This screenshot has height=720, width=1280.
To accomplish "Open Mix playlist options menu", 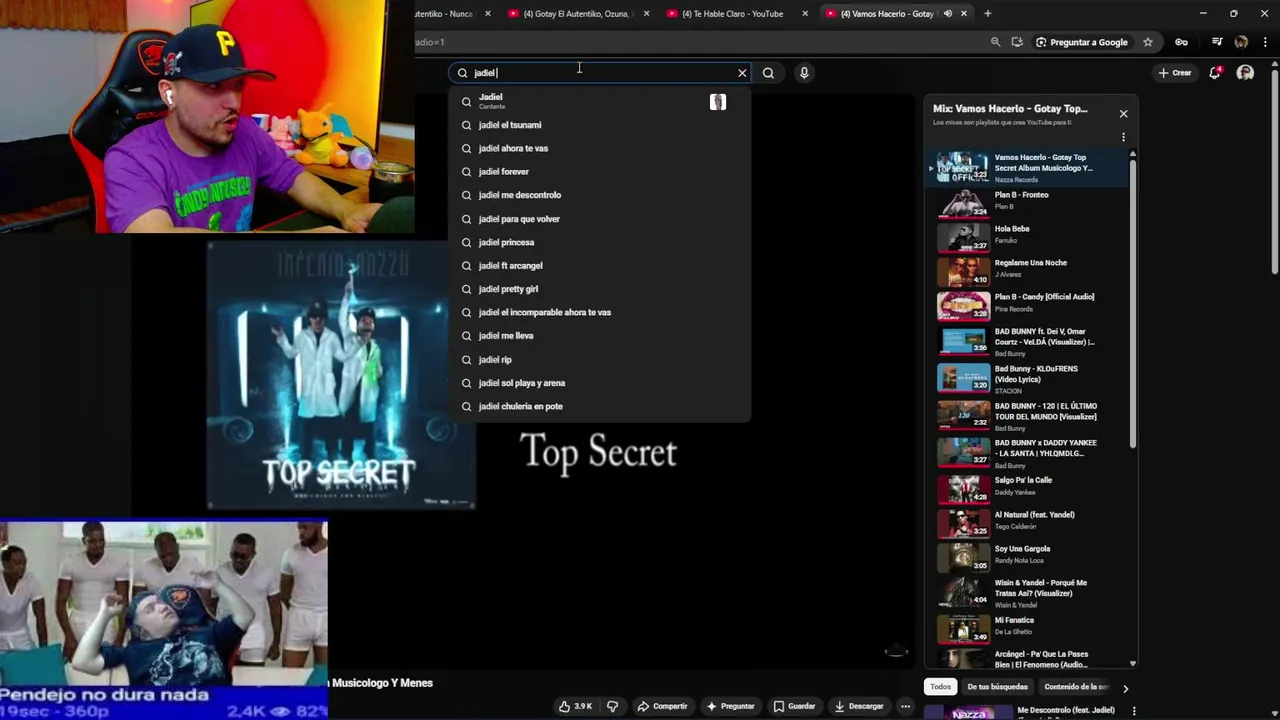I will click(x=1123, y=137).
